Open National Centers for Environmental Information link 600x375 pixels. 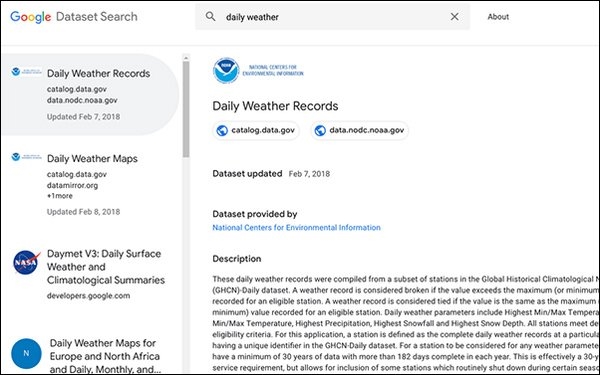297,228
